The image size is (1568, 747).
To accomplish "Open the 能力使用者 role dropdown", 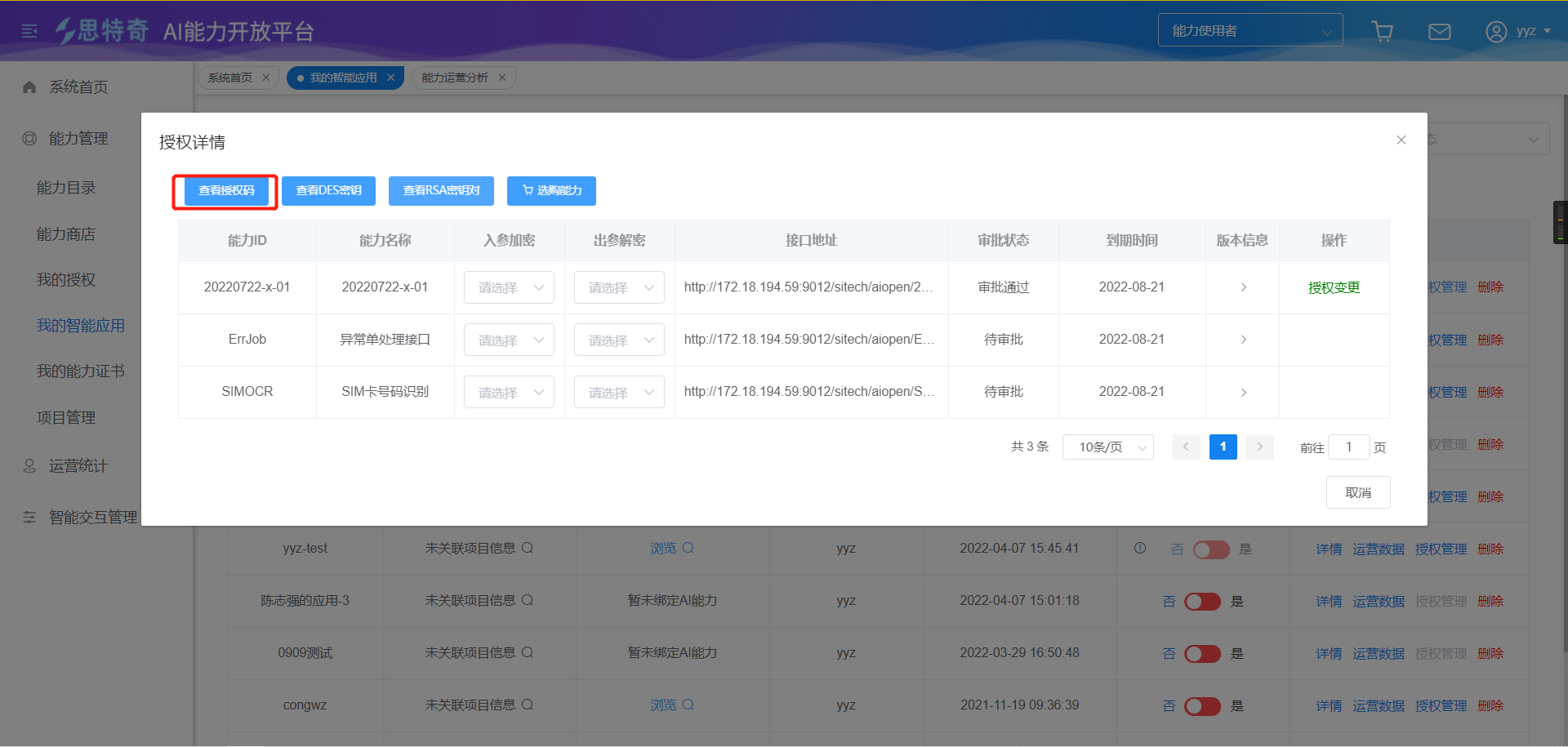I will click(1250, 31).
